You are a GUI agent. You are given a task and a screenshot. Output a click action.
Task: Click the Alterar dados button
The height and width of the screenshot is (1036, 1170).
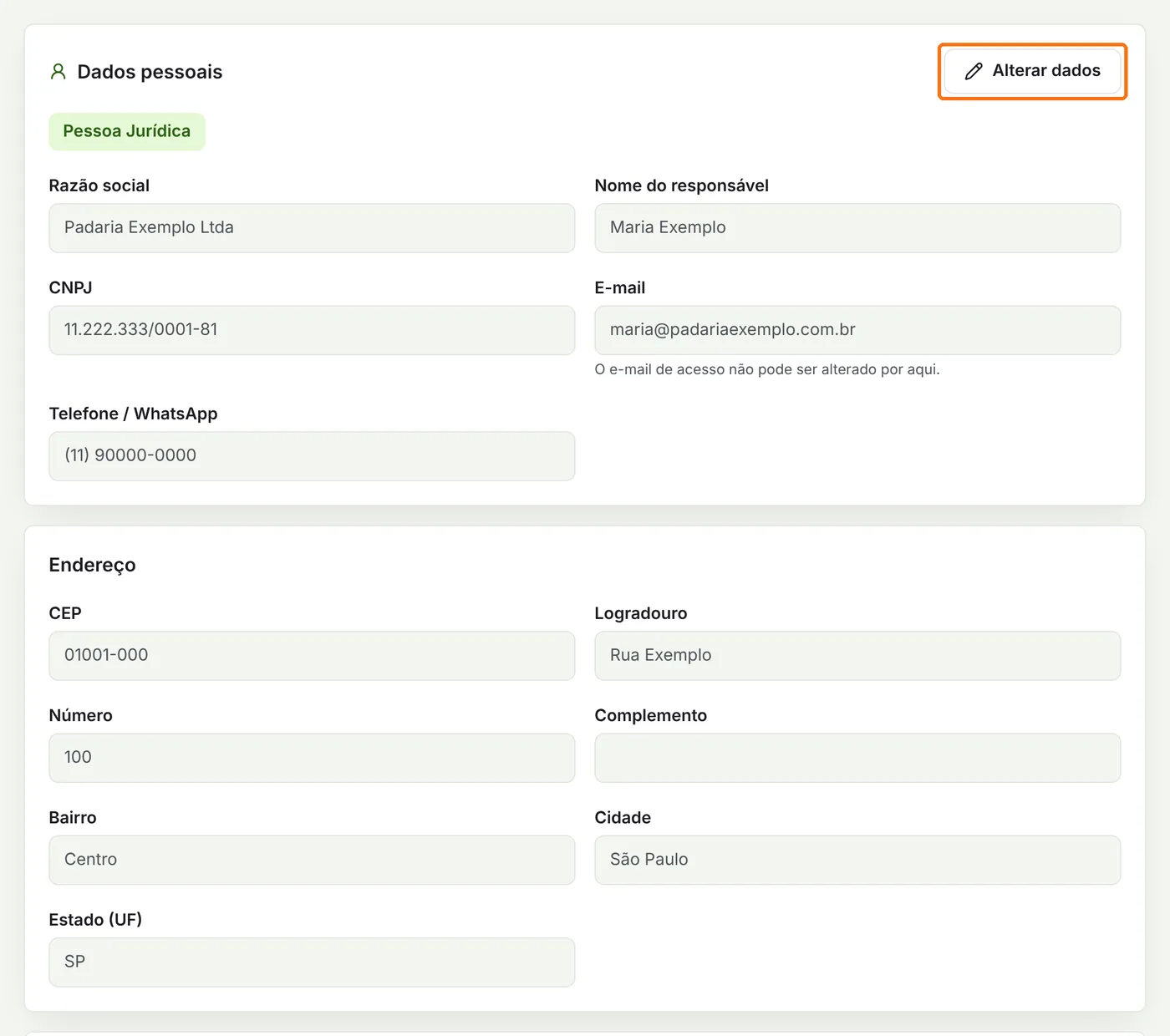(x=1032, y=71)
